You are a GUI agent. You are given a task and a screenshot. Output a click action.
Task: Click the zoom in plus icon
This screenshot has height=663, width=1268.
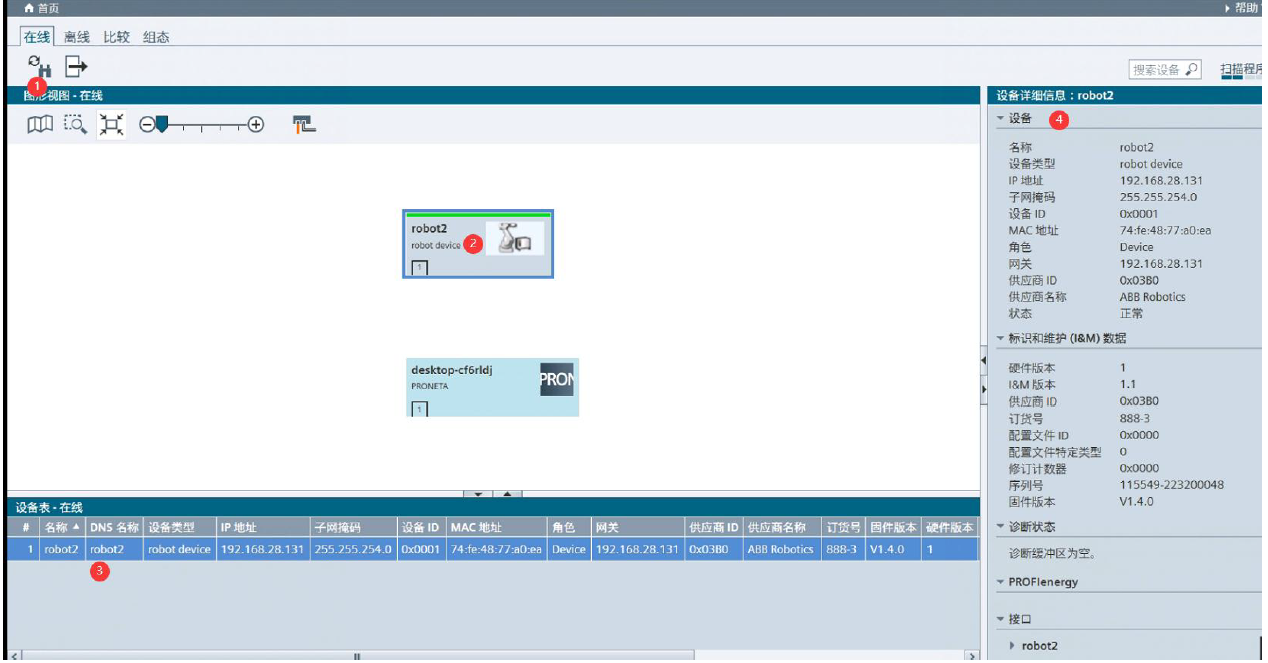point(256,125)
